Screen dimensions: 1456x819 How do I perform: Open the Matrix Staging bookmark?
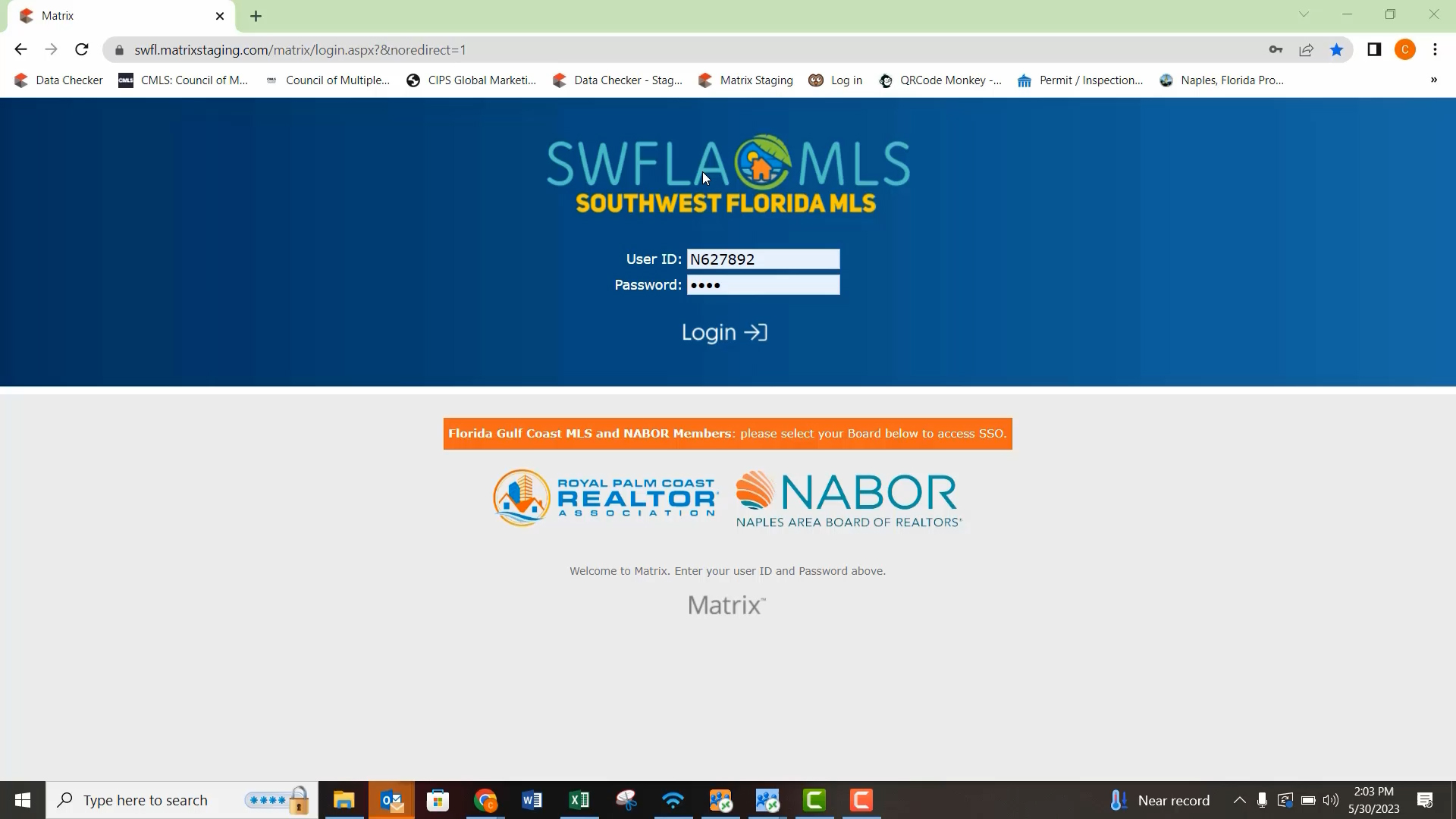click(745, 80)
